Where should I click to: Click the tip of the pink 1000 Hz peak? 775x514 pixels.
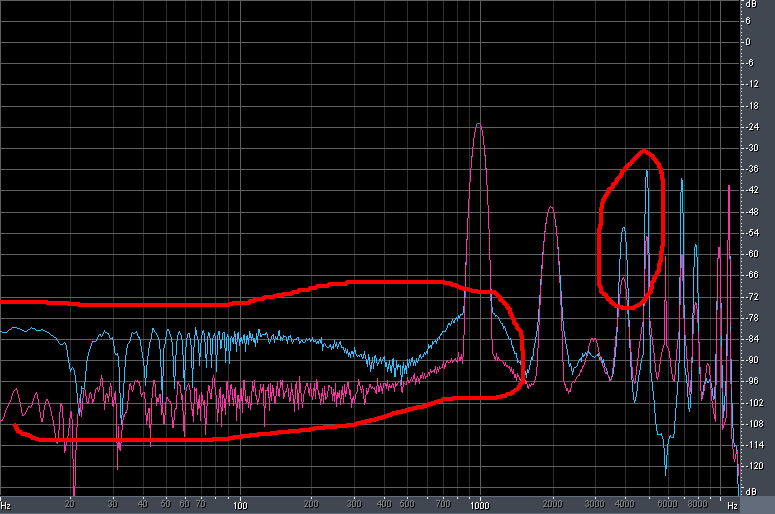pos(478,124)
